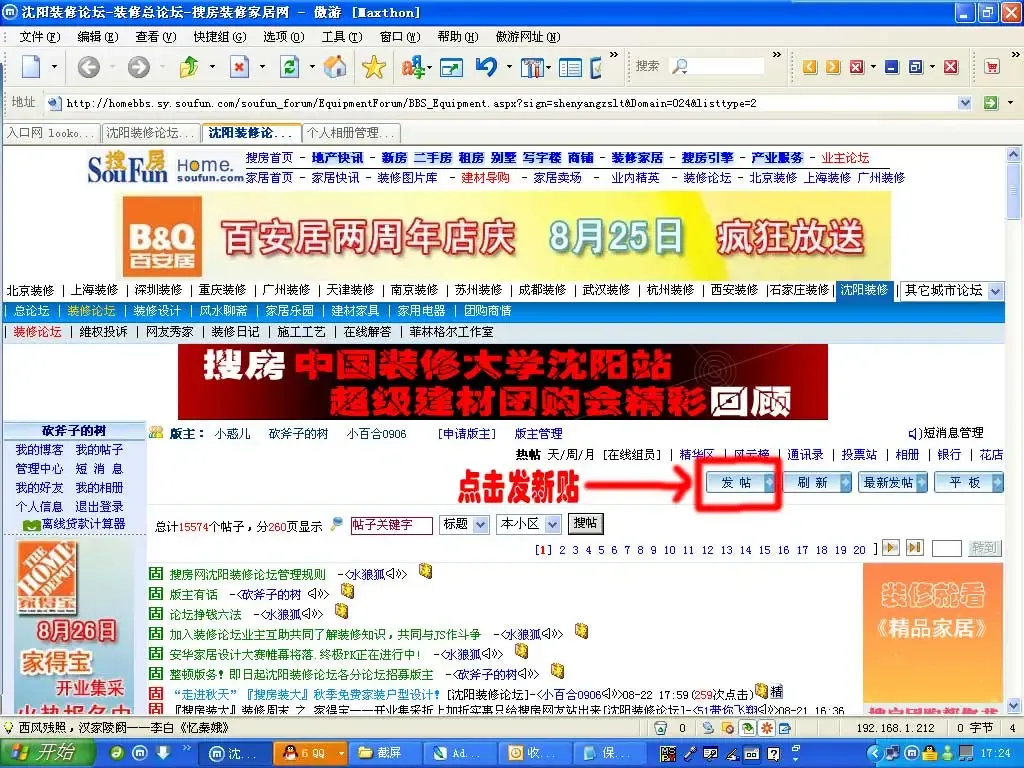The width and height of the screenshot is (1024, 768).
Task: Open the dropdown arrow beside refresh icon
Action: (x=312, y=67)
